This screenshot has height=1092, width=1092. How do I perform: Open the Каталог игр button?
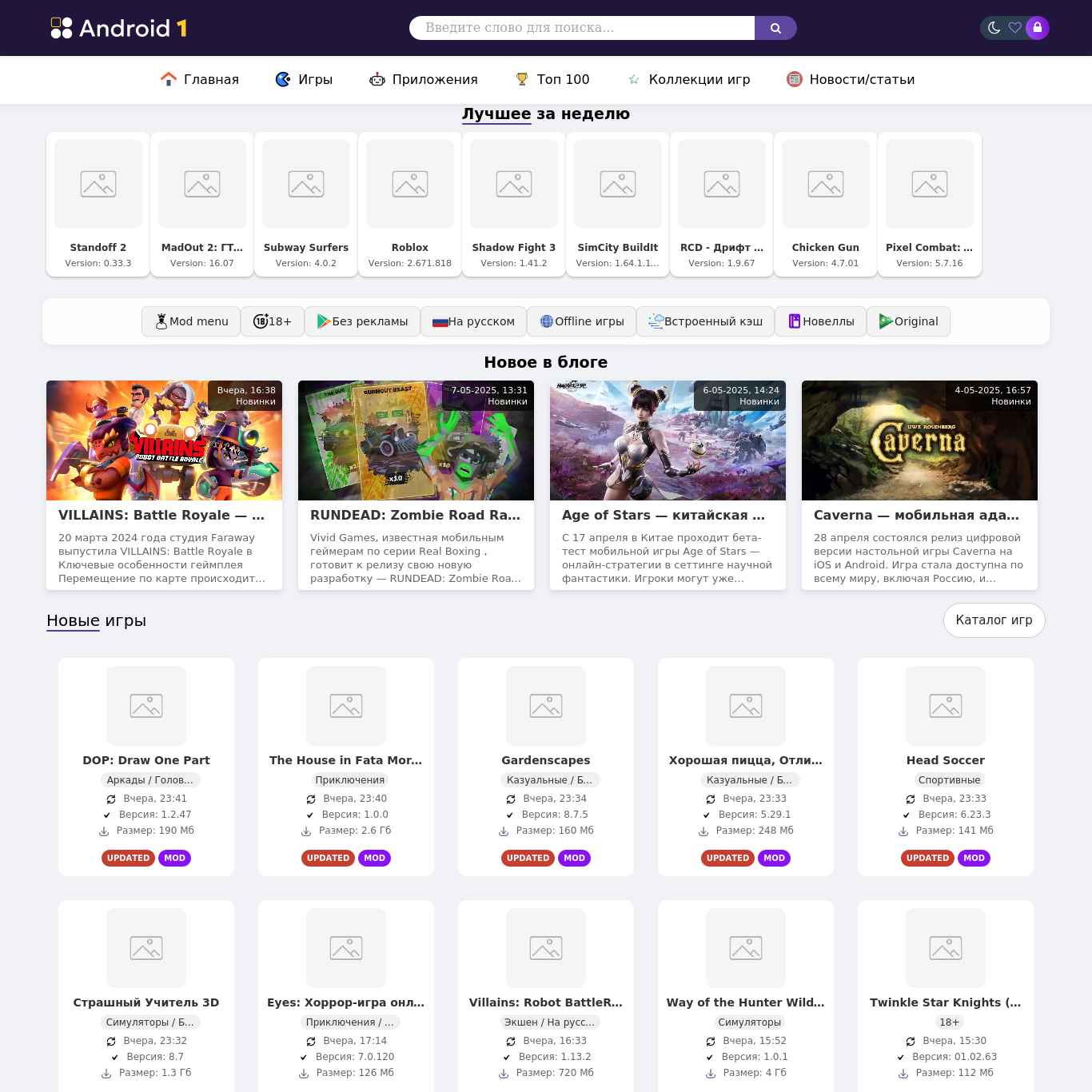994,620
